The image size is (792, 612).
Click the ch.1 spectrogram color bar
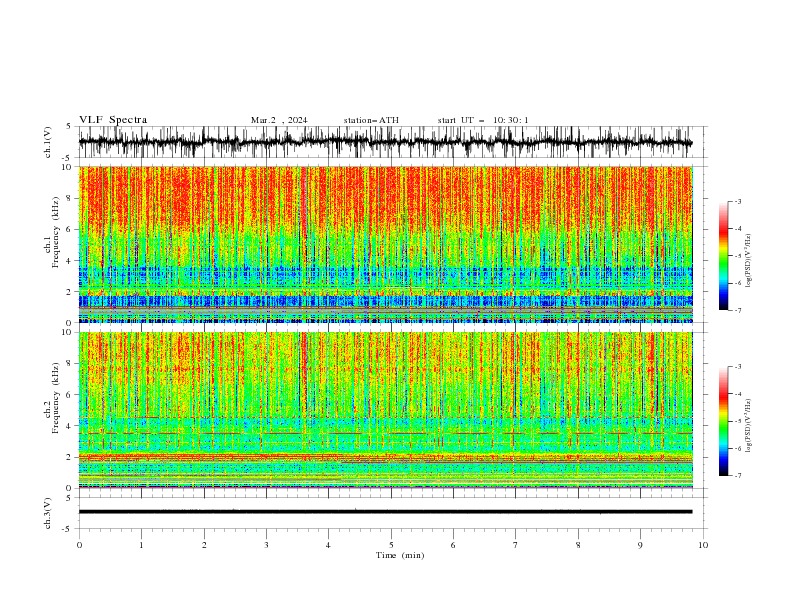(x=723, y=256)
